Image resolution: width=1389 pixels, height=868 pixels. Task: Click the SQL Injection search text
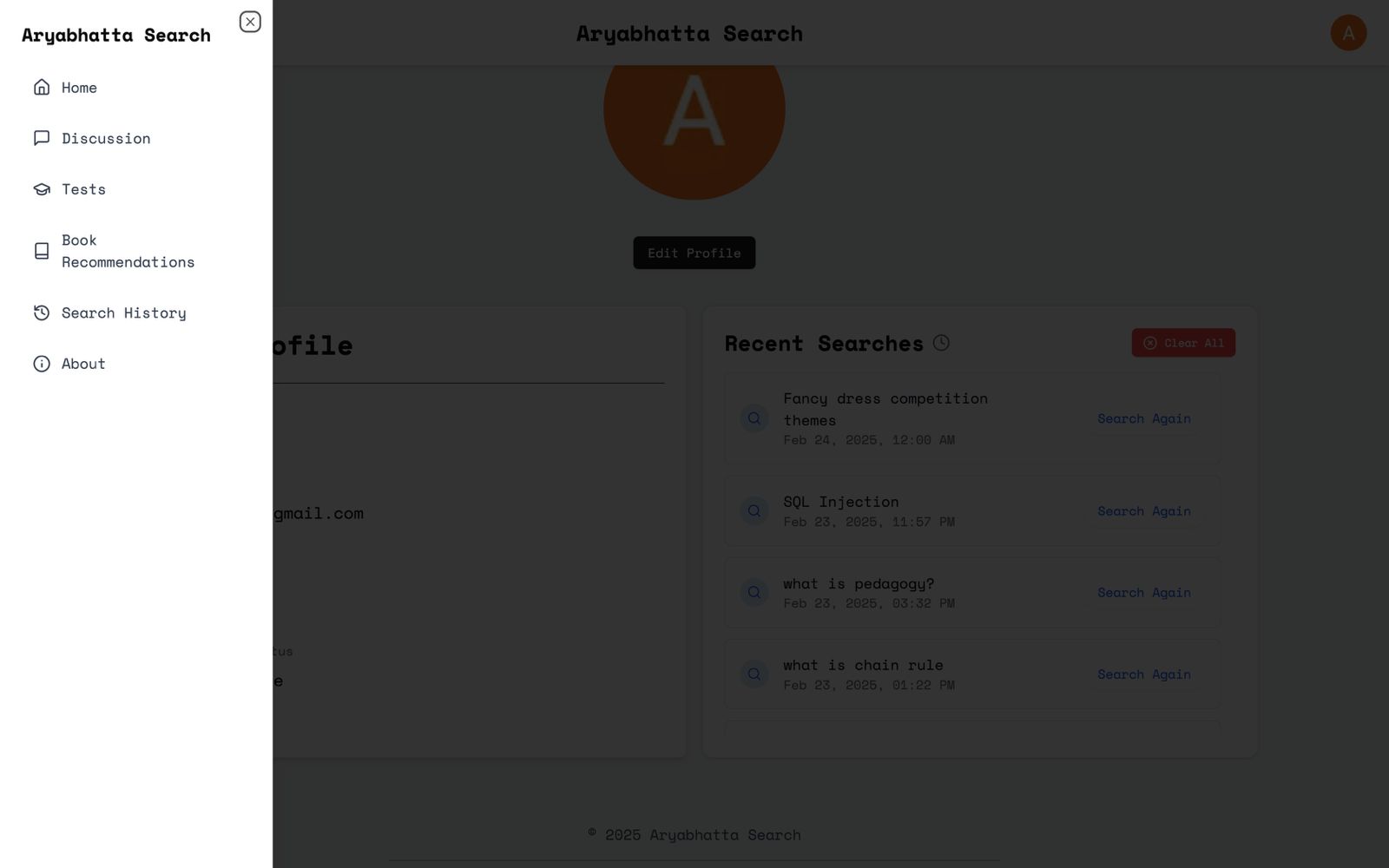[841, 502]
